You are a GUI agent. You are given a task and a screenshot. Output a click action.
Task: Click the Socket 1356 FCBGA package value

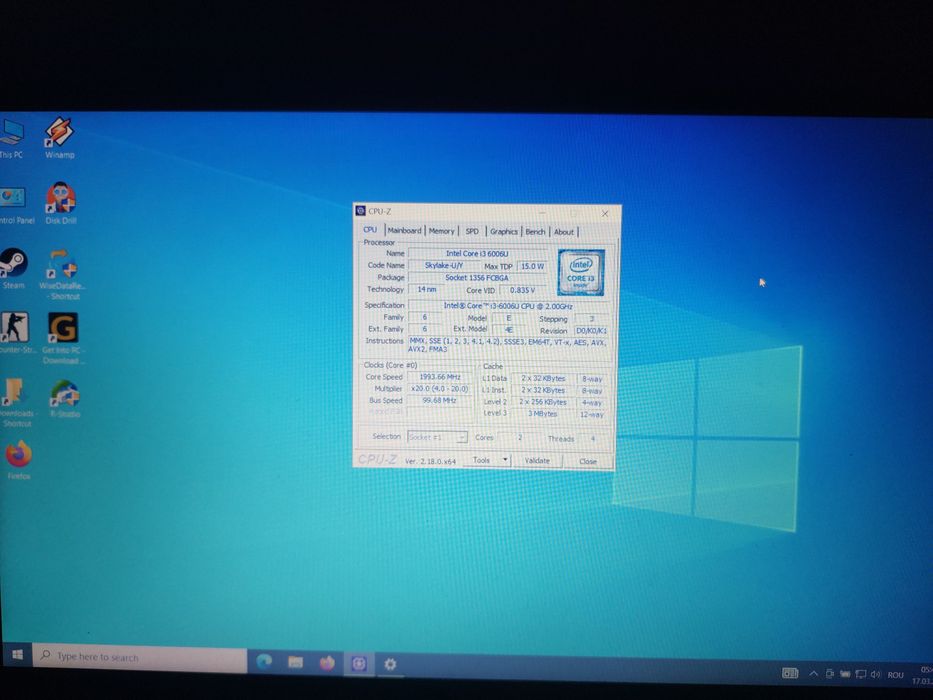pos(477,277)
